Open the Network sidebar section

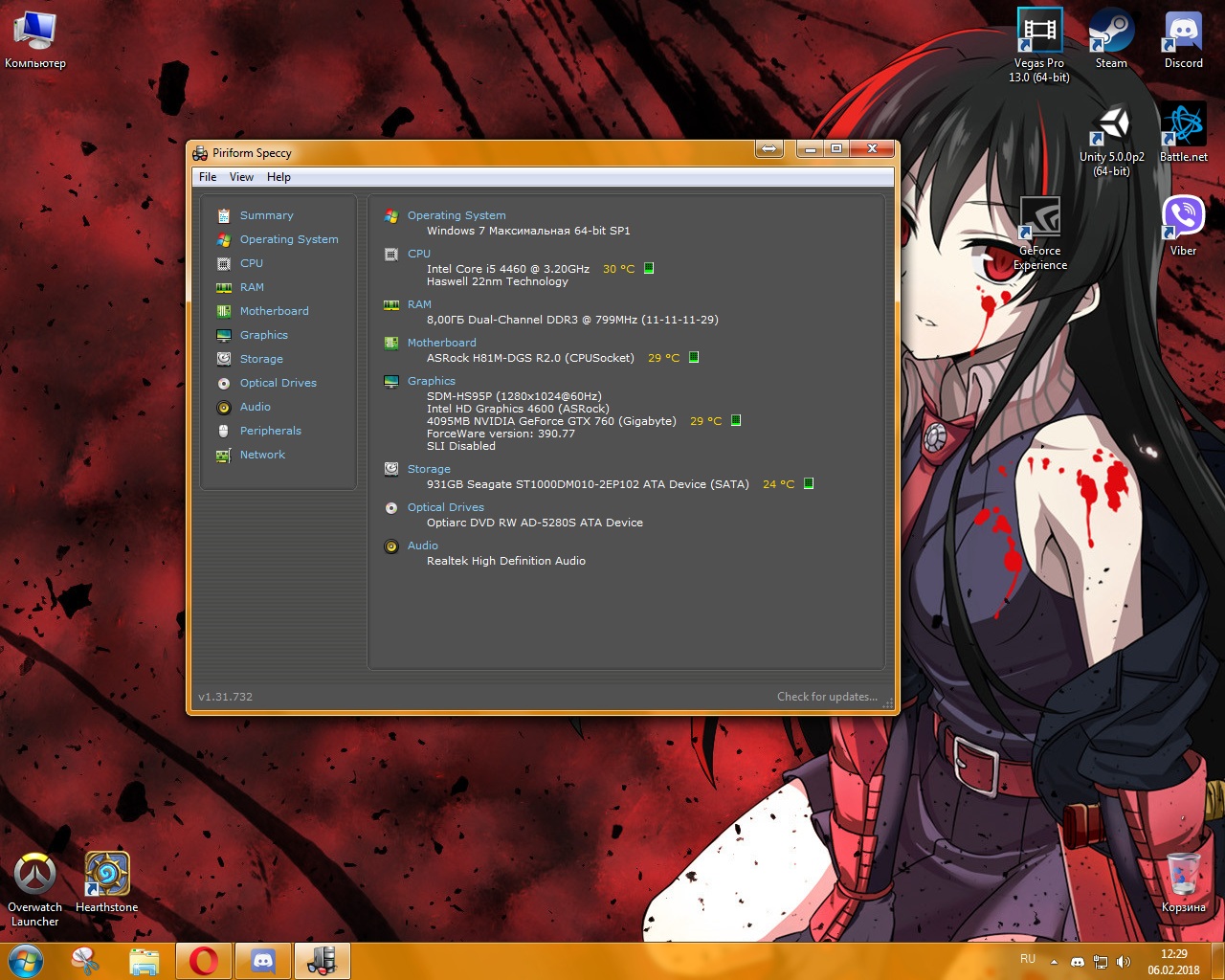[x=262, y=455]
